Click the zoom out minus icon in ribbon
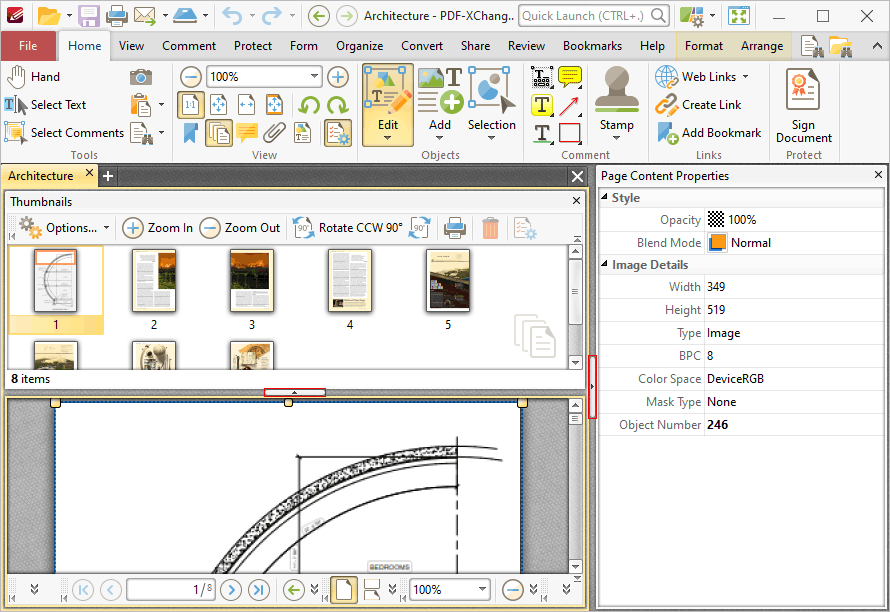This screenshot has width=890, height=612. coord(191,77)
